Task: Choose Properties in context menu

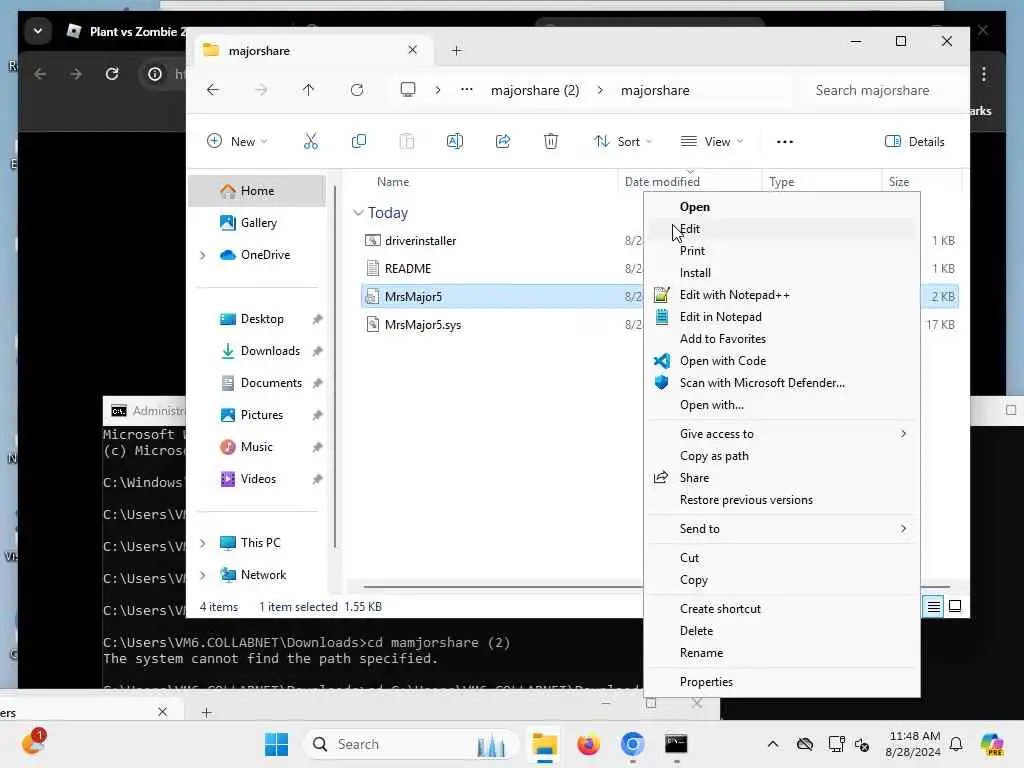Action: point(782,682)
